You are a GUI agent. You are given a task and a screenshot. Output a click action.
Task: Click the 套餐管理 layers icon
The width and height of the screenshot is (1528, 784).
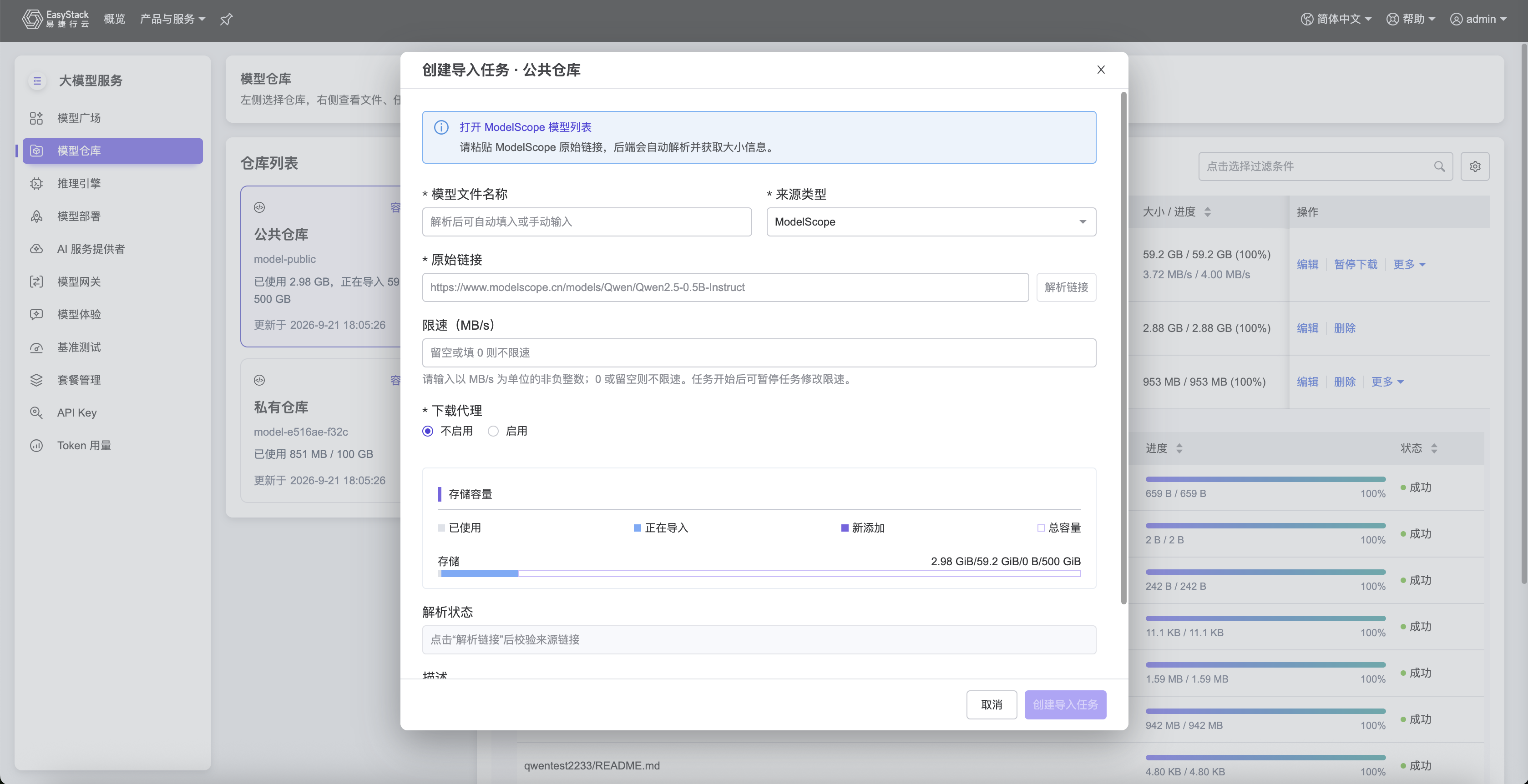click(x=37, y=380)
